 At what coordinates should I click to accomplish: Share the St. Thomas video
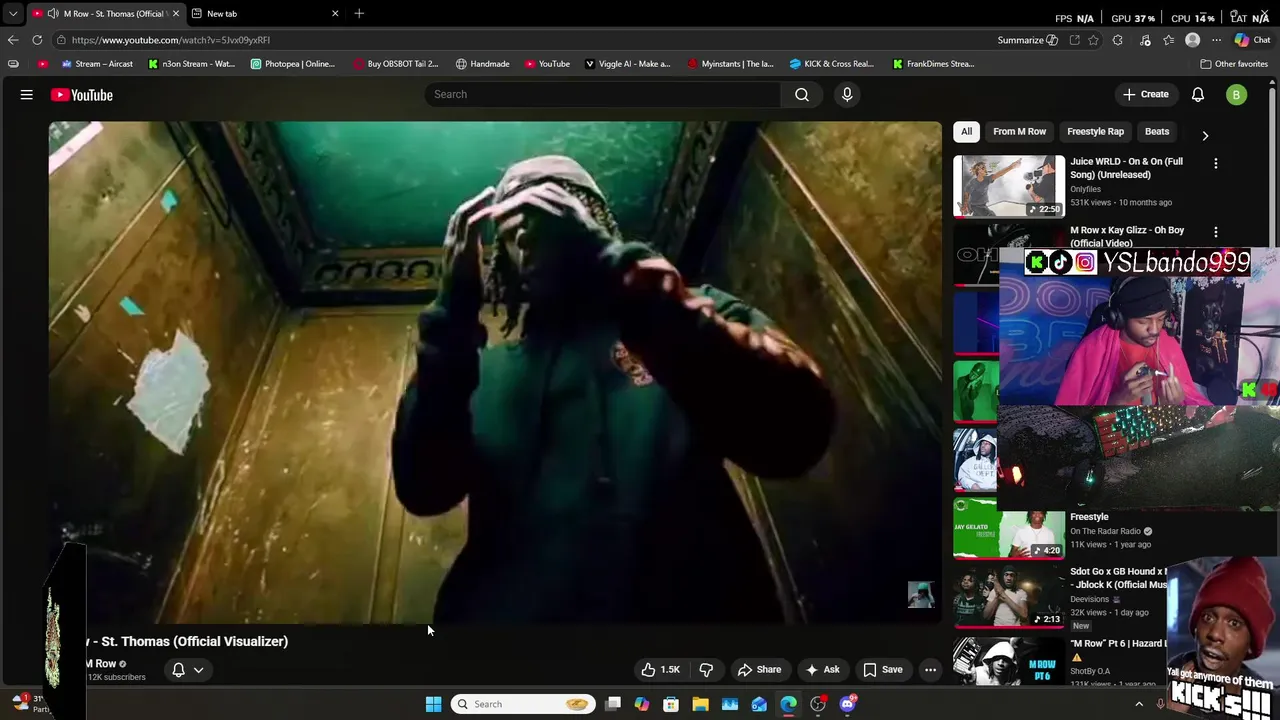pyautogui.click(x=759, y=670)
